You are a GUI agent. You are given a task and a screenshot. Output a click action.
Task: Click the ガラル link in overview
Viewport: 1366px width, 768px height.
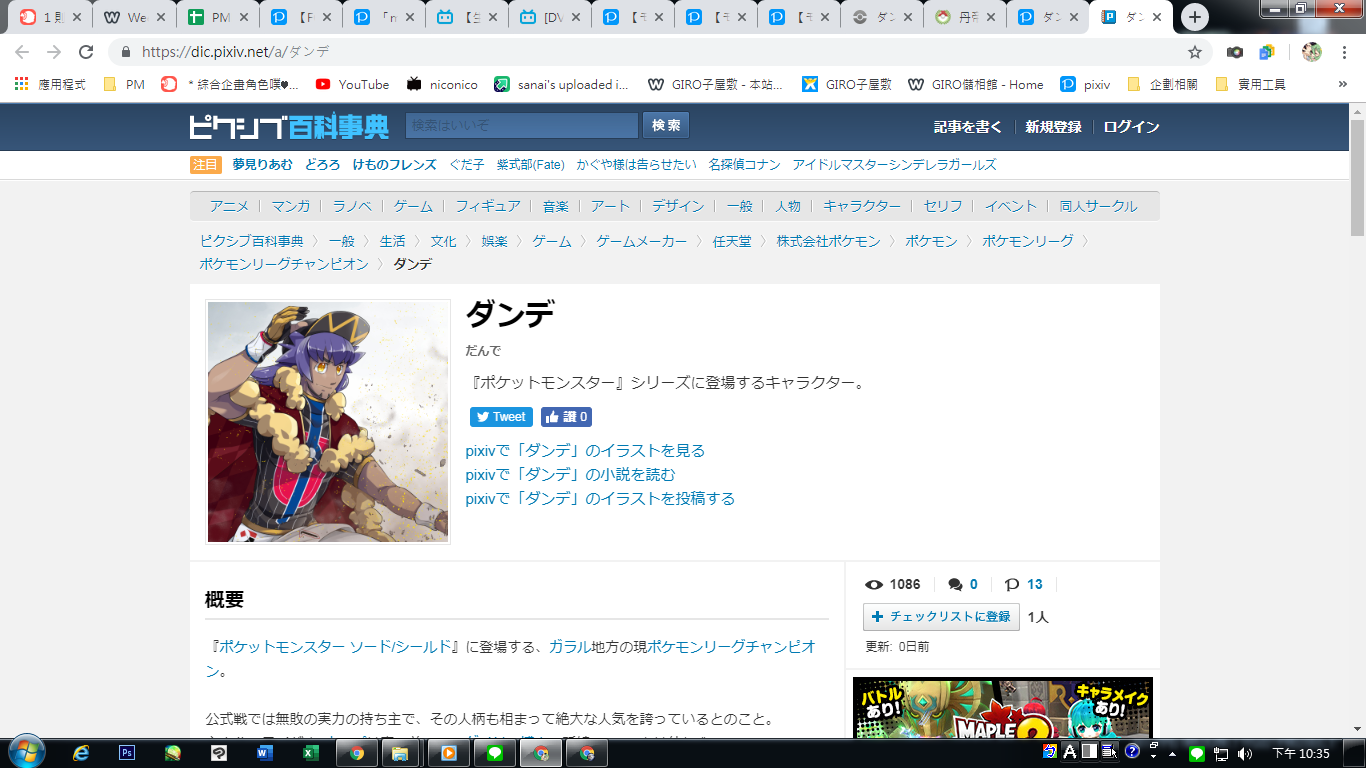pos(569,647)
